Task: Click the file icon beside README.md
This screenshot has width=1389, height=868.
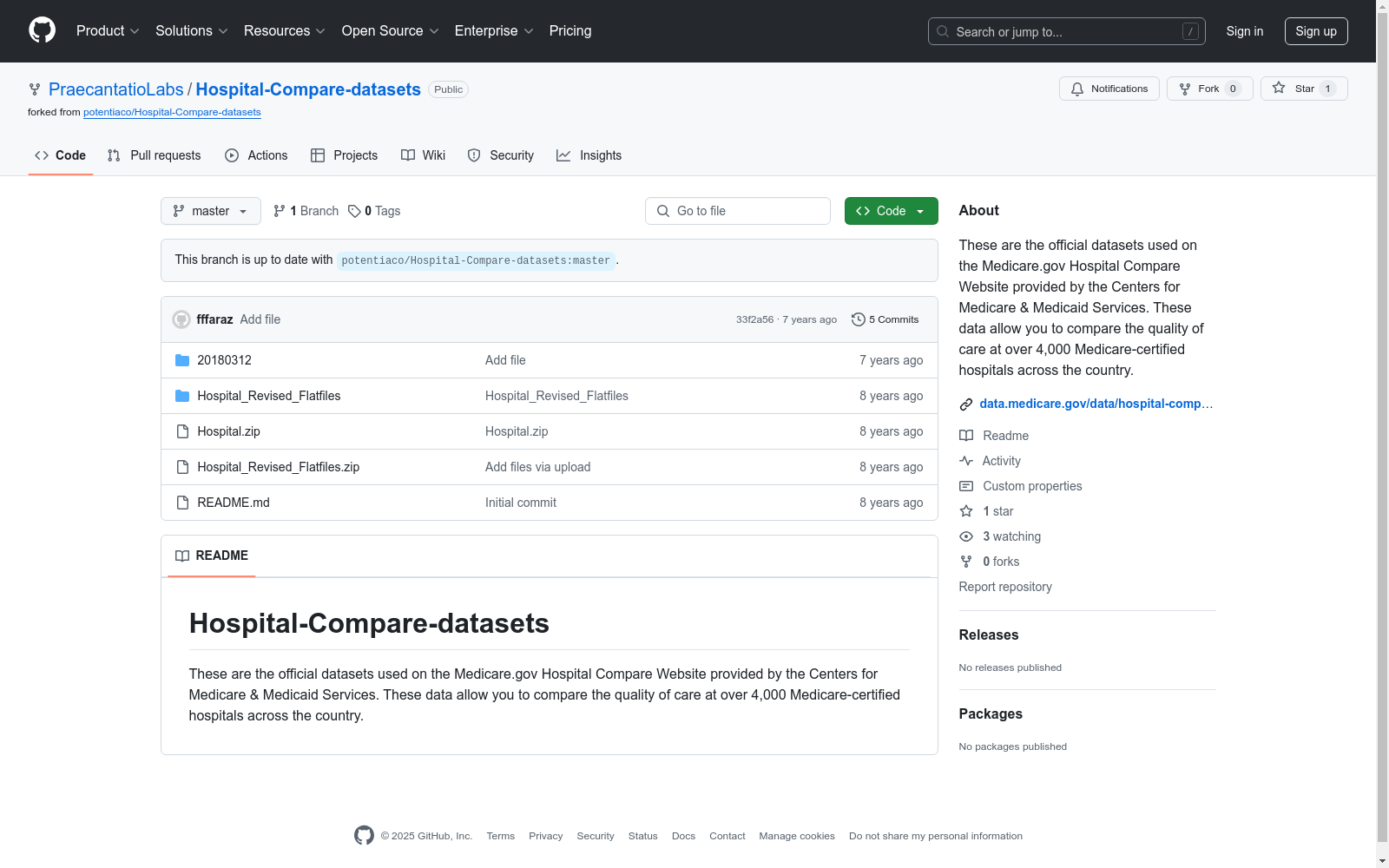Action: 182,503
